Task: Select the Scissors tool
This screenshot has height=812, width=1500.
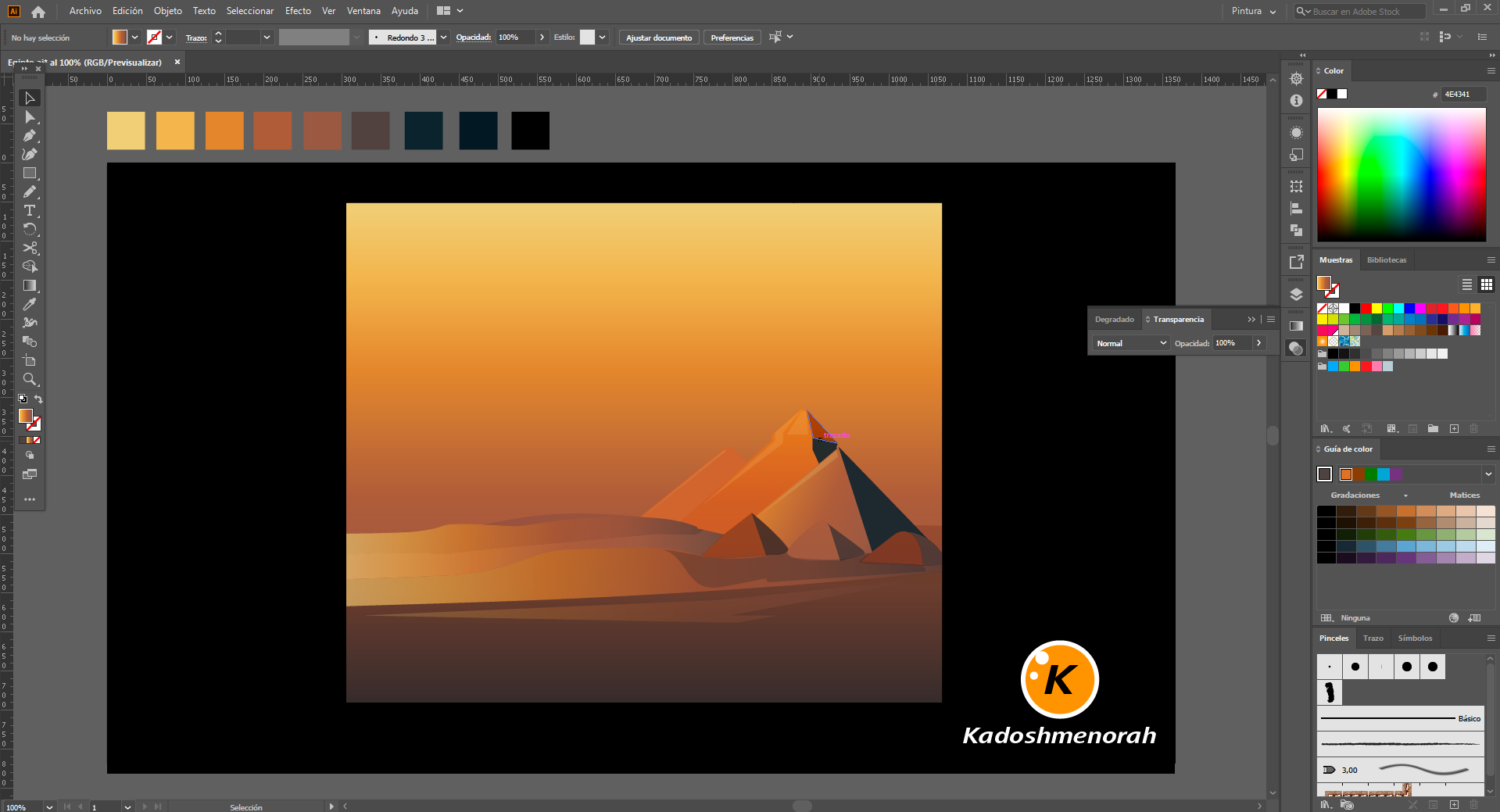Action: [30, 249]
